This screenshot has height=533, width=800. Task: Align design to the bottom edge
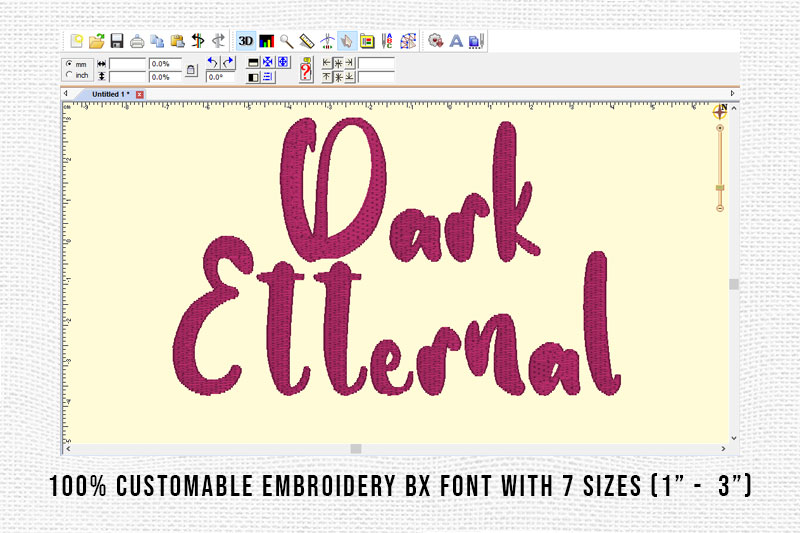[x=349, y=77]
